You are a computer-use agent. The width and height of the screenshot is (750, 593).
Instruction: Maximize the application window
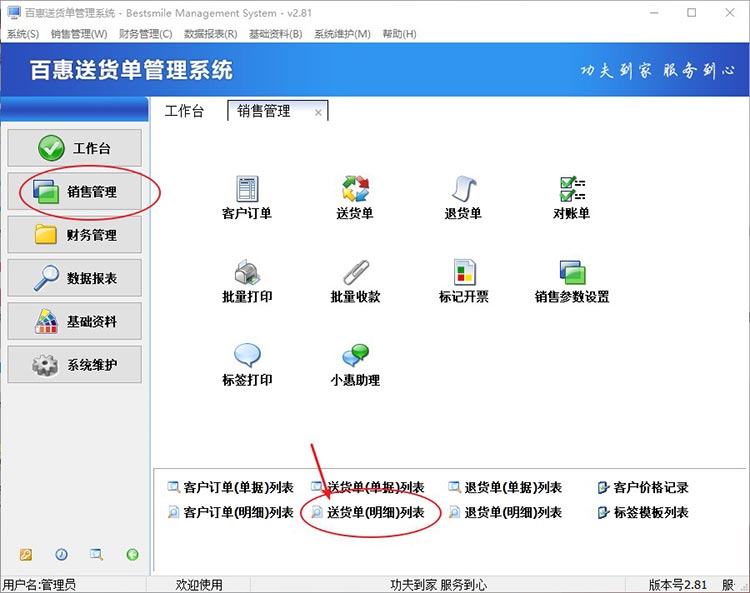coord(692,12)
